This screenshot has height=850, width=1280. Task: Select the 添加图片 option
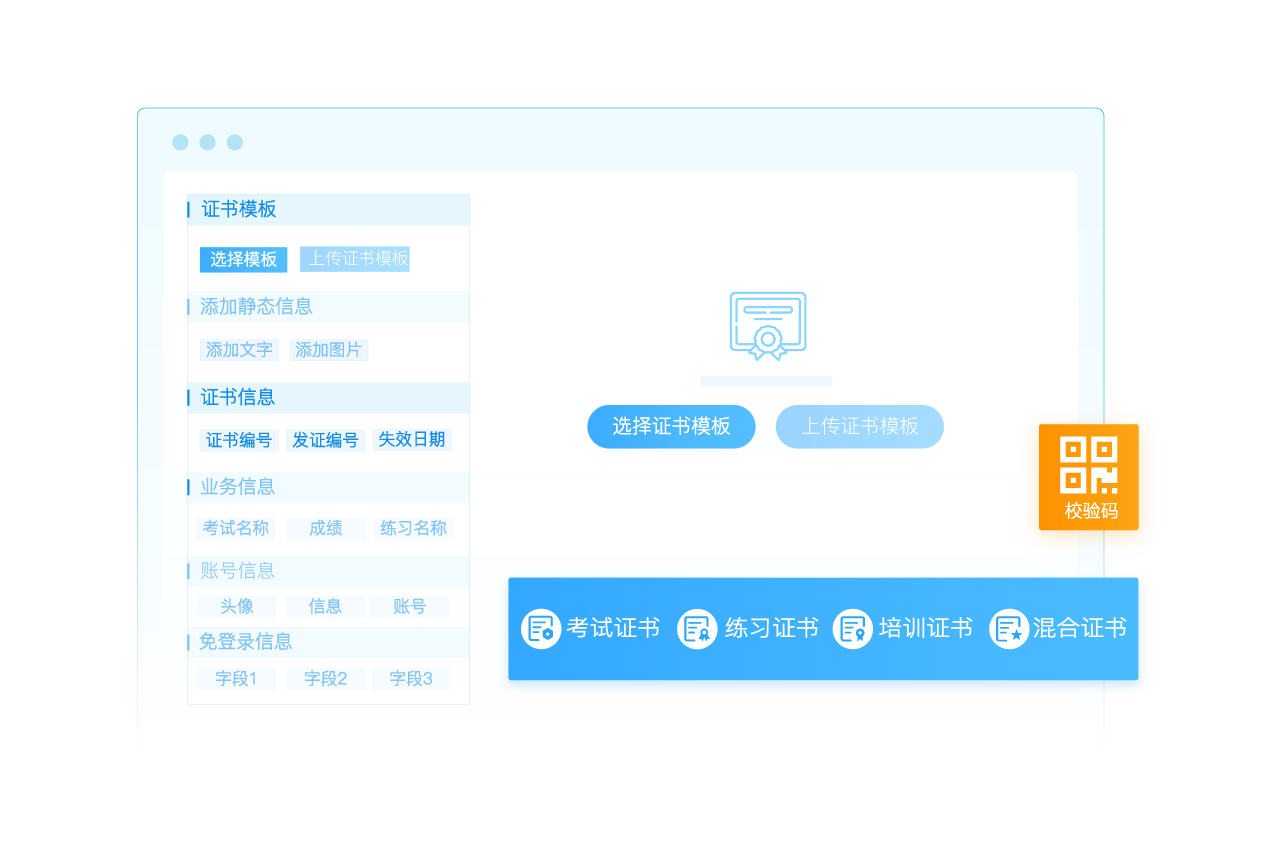(328, 350)
